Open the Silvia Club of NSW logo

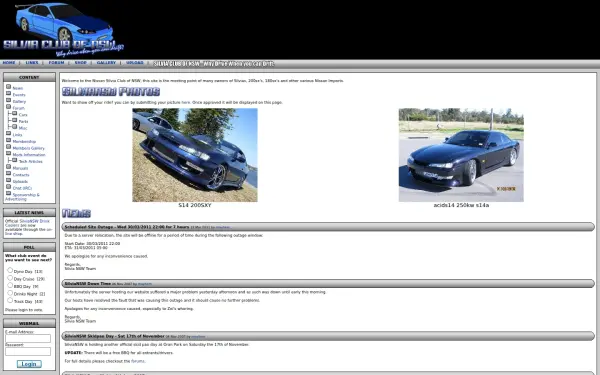[63, 29]
